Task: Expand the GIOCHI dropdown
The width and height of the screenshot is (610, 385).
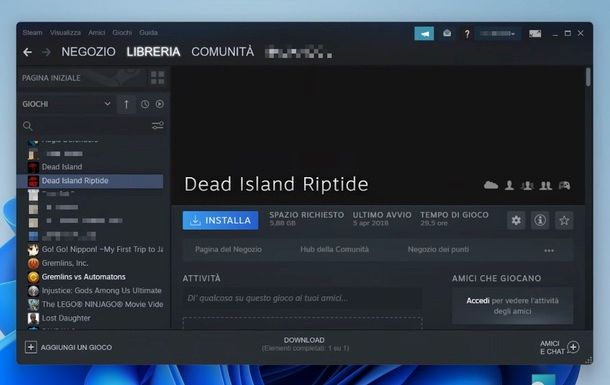Action: (107, 104)
